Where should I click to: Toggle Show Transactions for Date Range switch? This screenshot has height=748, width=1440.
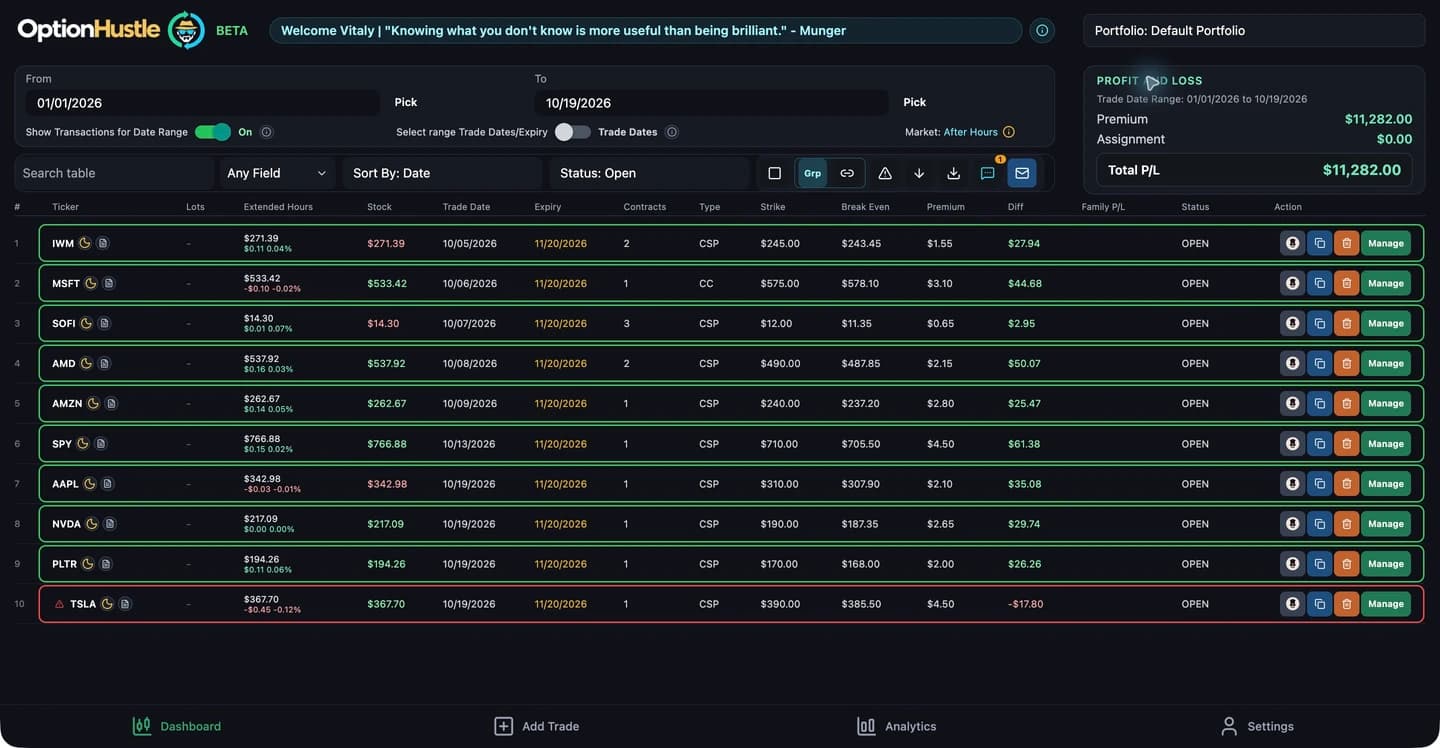pos(212,132)
